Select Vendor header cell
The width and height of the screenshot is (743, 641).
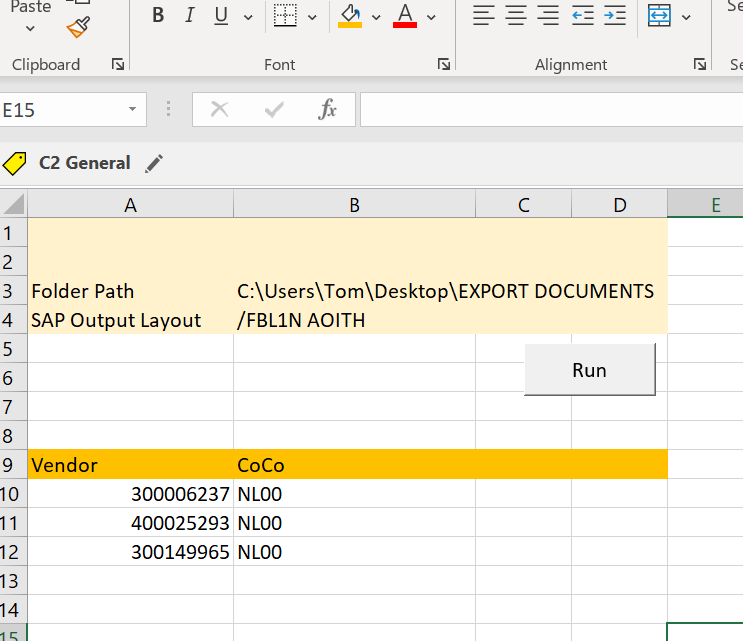click(x=130, y=465)
